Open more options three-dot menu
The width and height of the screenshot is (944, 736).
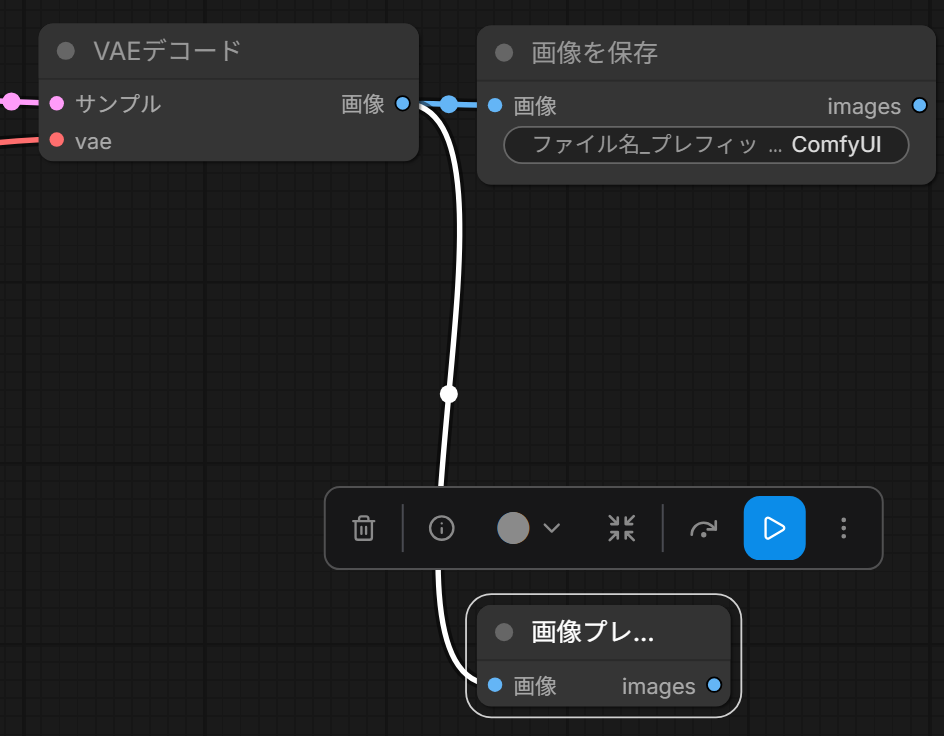(843, 528)
